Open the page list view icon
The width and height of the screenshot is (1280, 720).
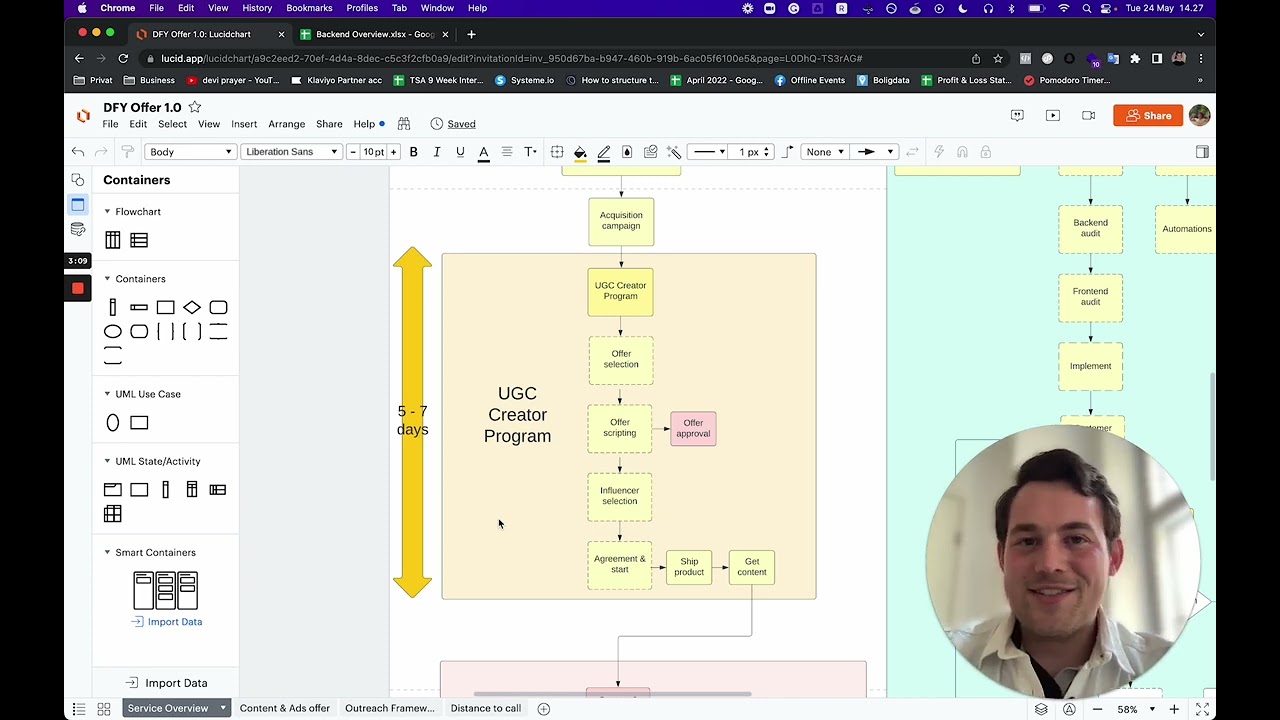pyautogui.click(x=79, y=709)
